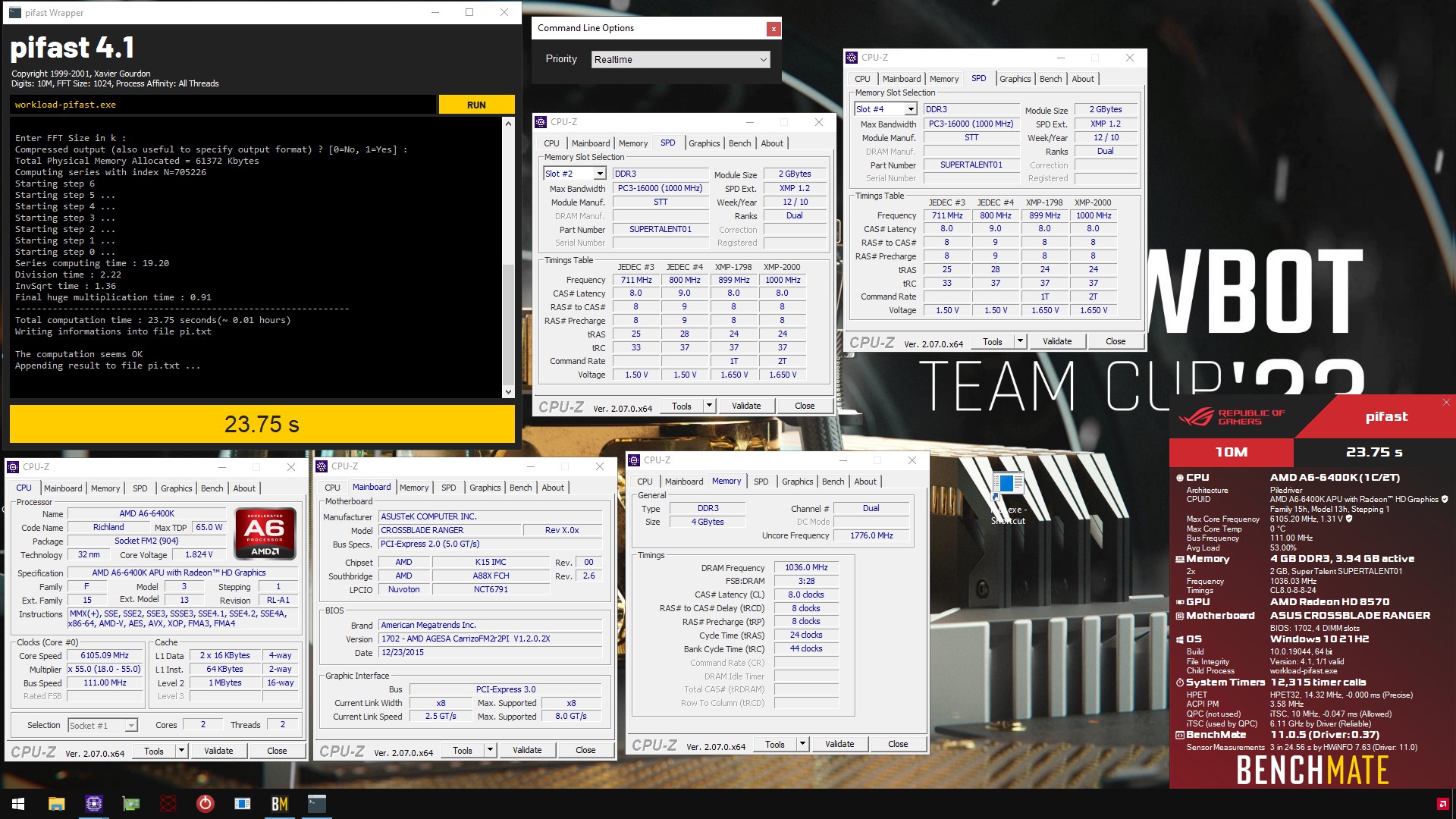Screen dimensions: 1456x819
Task: Click the red atom-shaped taskbar icon
Action: [x=168, y=804]
